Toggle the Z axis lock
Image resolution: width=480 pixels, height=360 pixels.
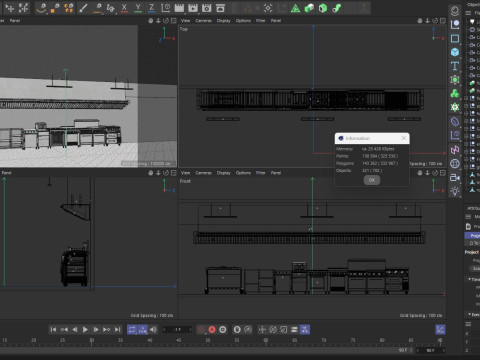click(x=151, y=8)
